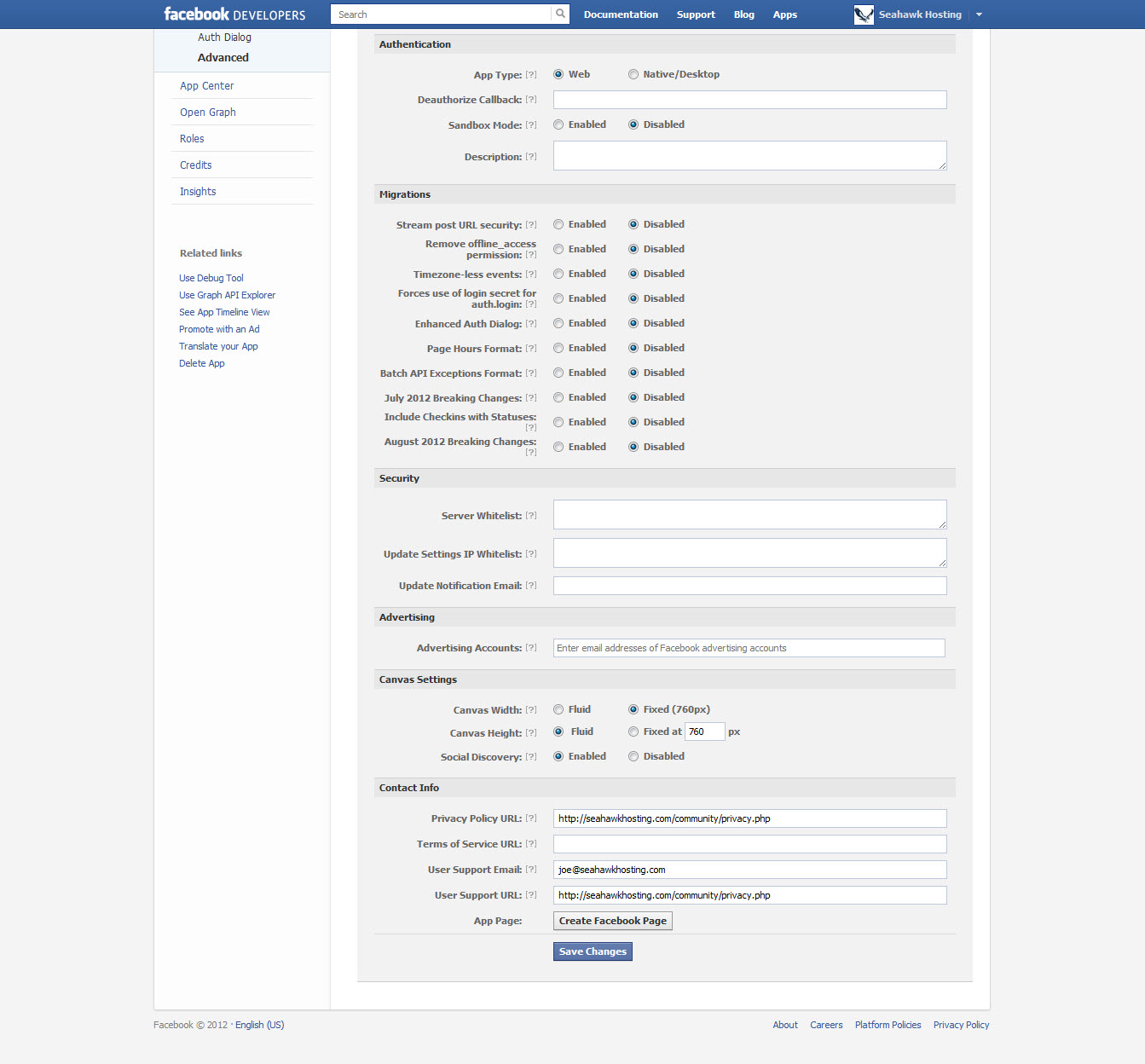Image resolution: width=1145 pixels, height=1064 pixels.
Task: Open Use Graph API Explorer link
Action: pos(227,295)
